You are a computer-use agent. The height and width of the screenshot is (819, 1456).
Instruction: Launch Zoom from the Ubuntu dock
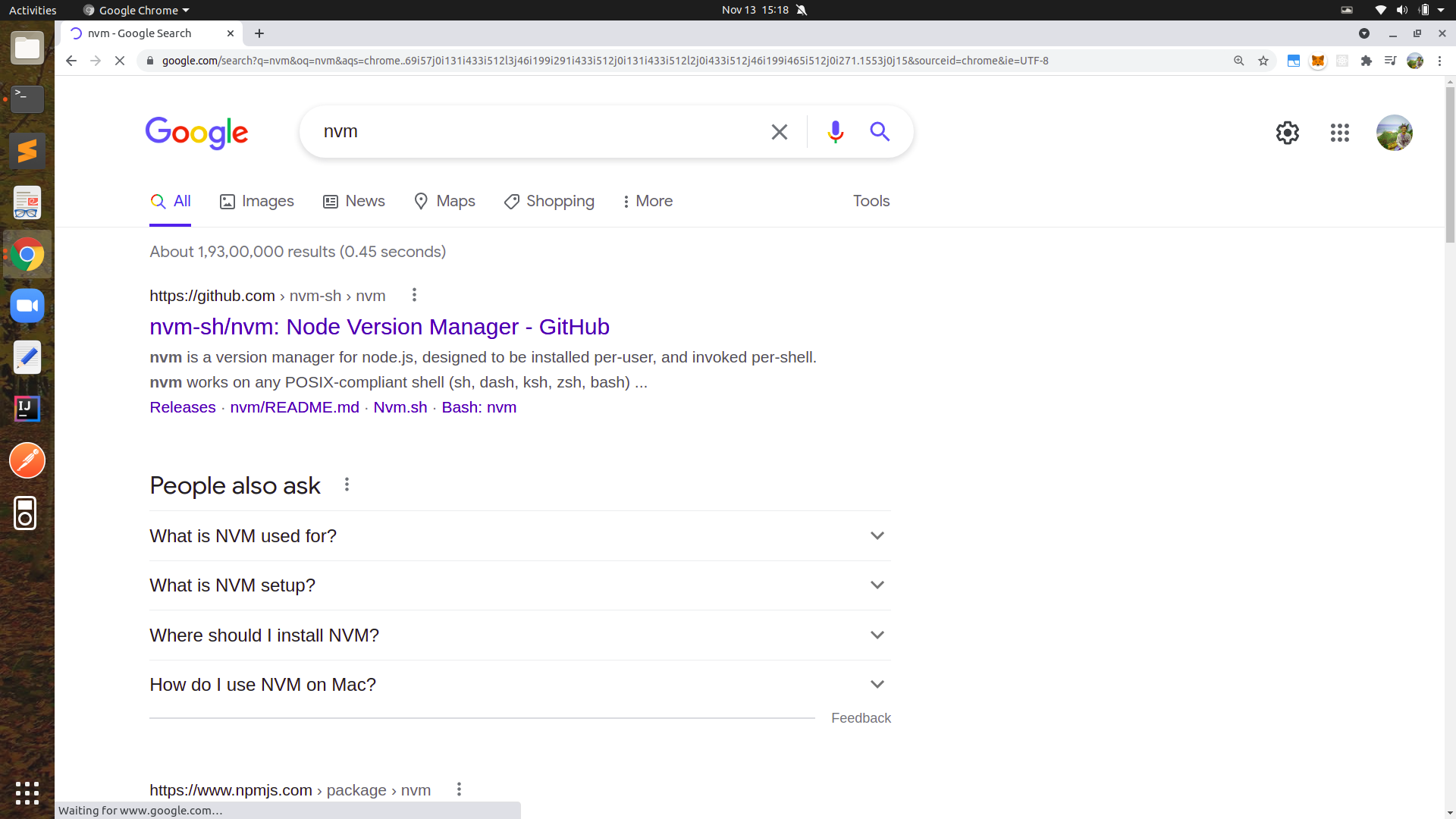[27, 306]
